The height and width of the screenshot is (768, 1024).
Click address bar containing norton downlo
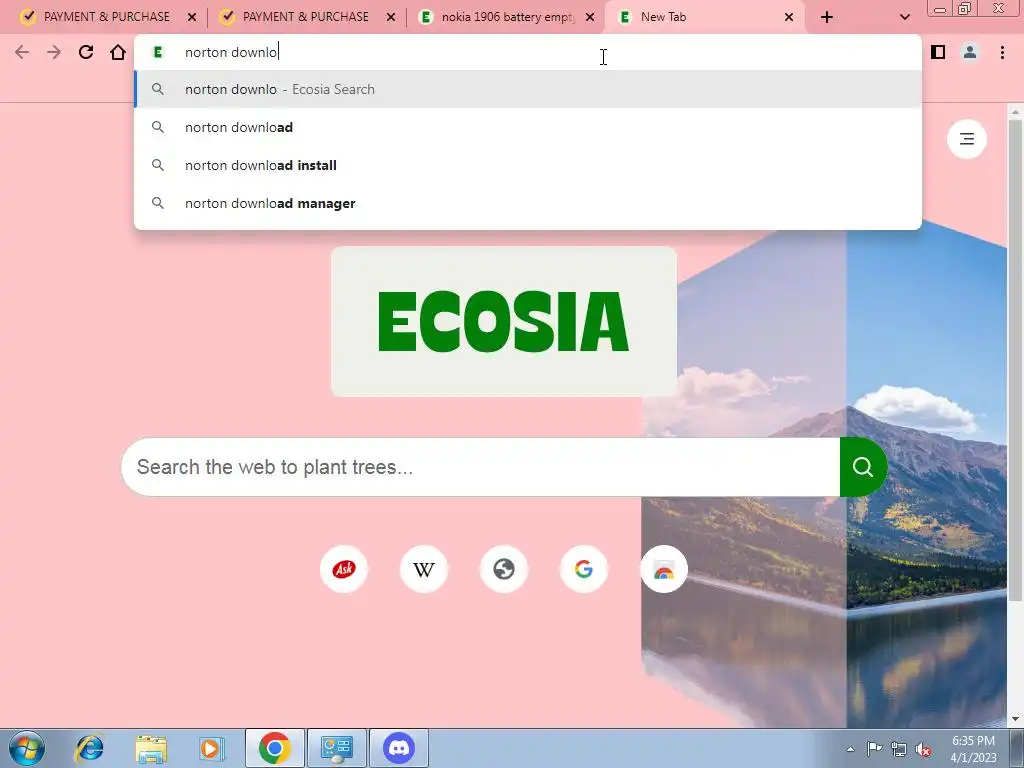point(528,52)
